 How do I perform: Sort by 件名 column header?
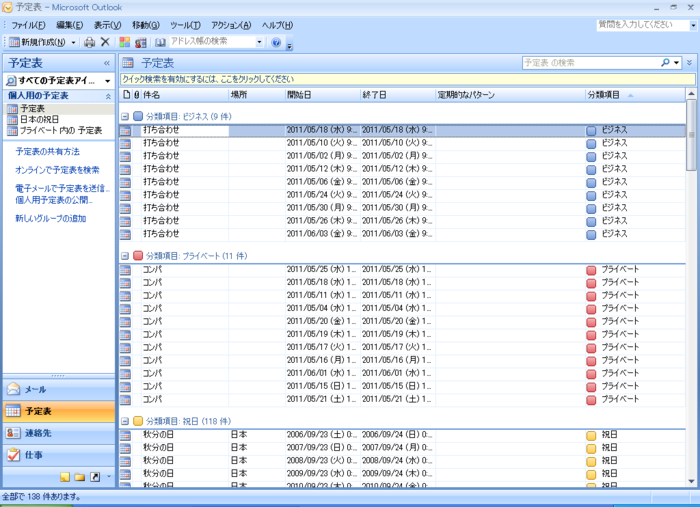185,95
